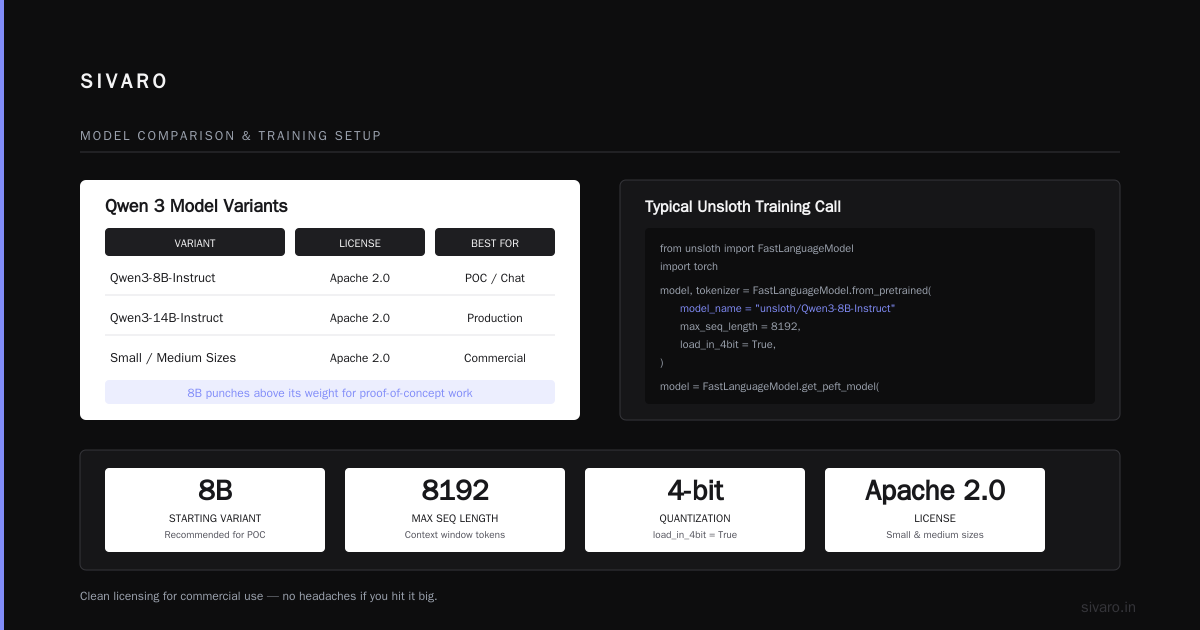The image size is (1200, 630).
Task: Click the VARIANT column header
Action: tap(195, 243)
